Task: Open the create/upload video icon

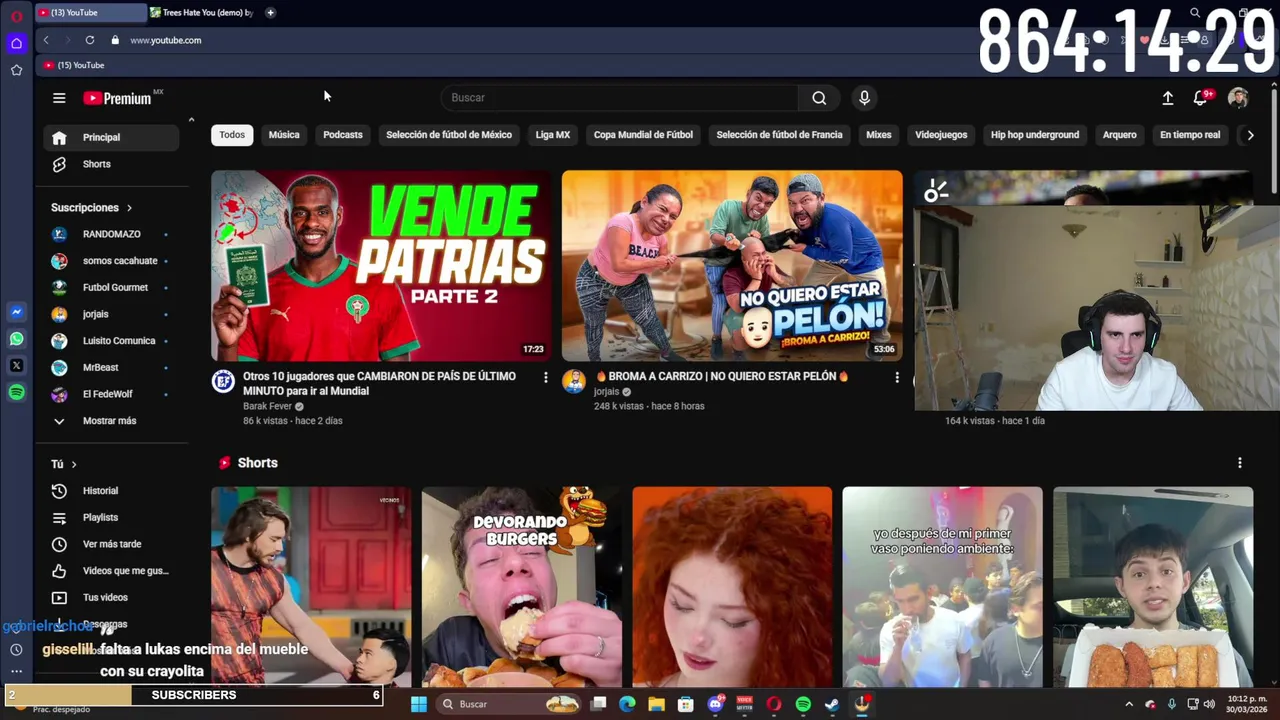Action: pos(1167,98)
